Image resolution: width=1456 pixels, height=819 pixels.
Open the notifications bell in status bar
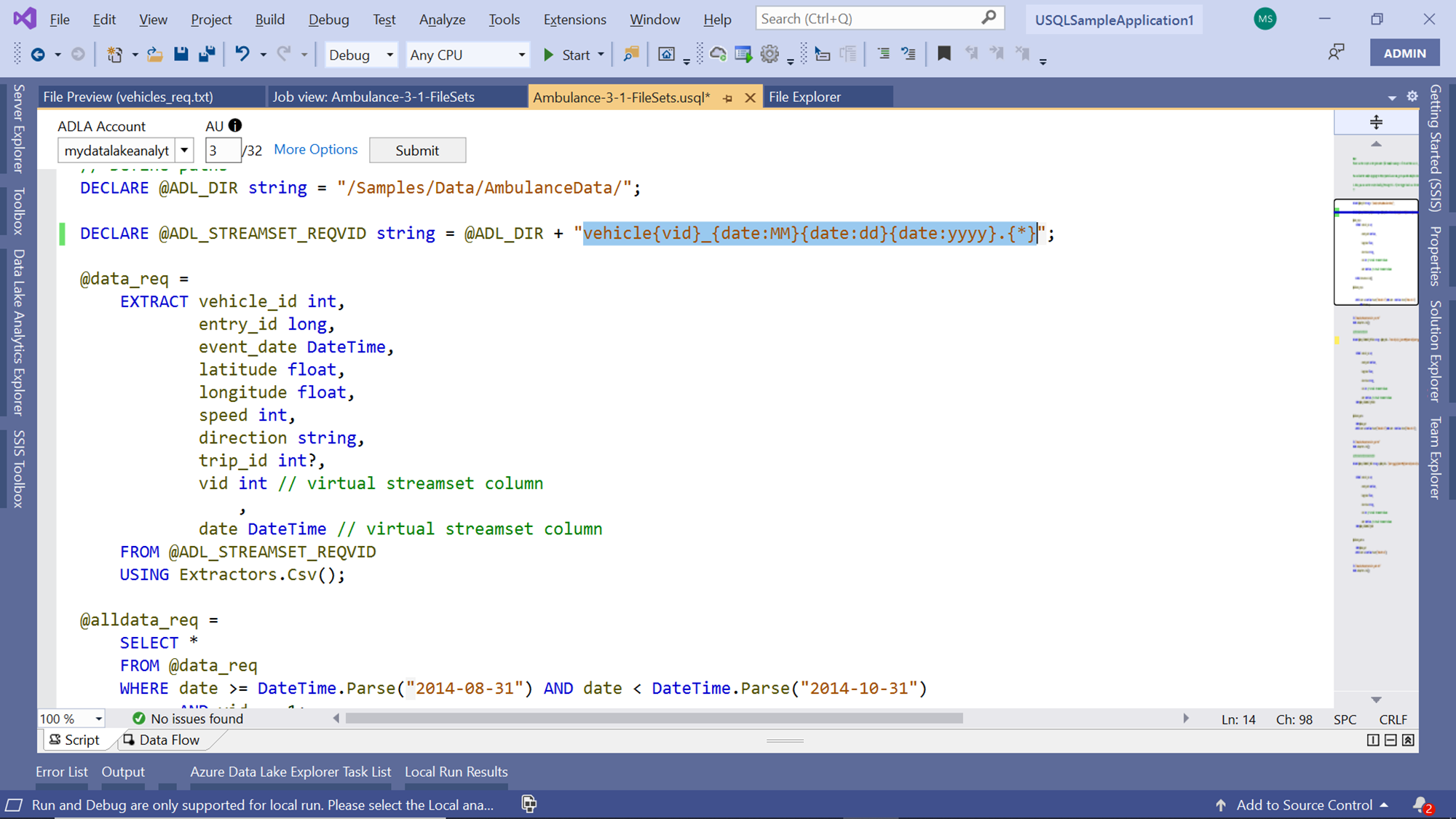[x=1420, y=804]
